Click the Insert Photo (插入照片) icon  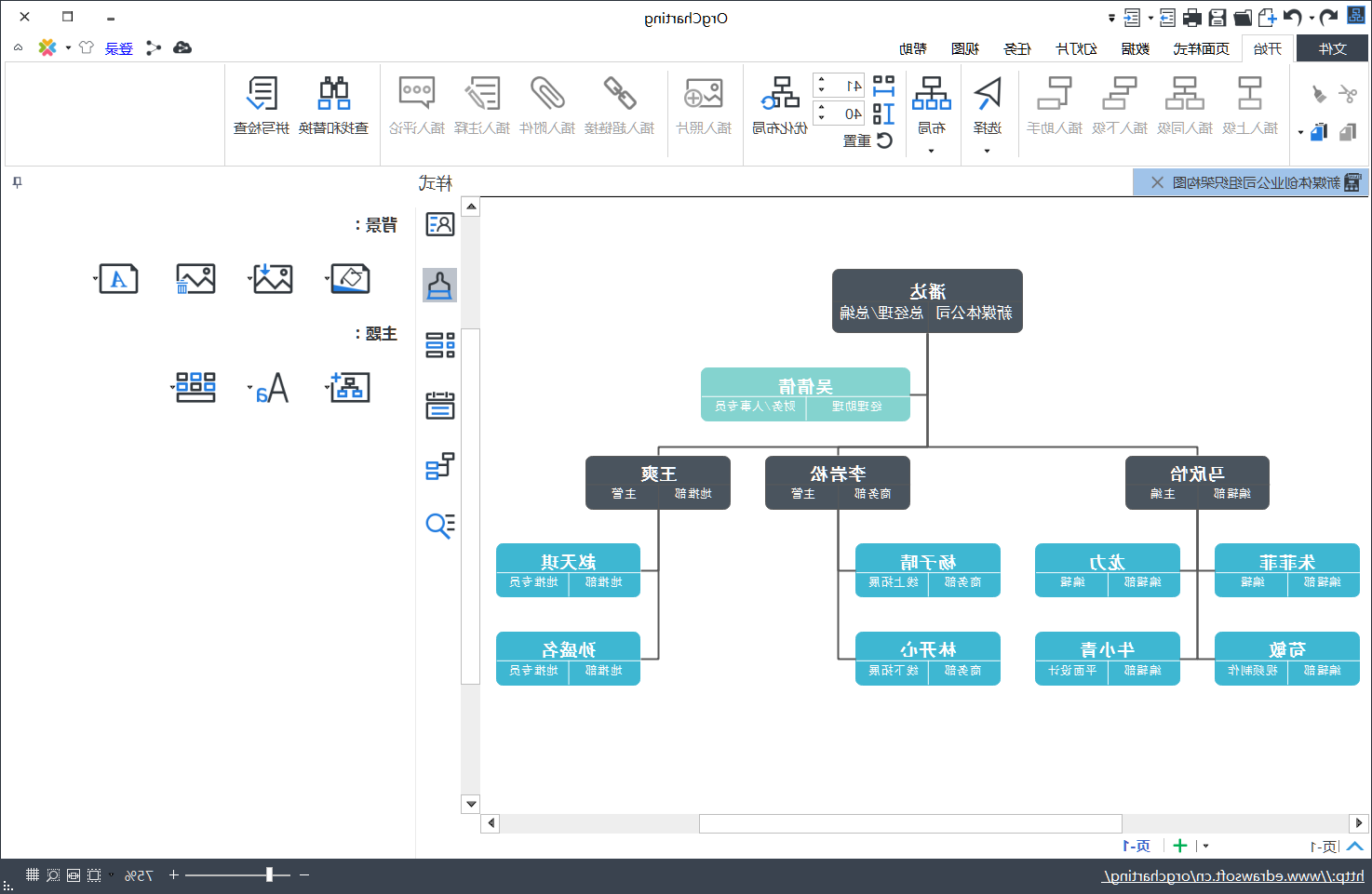[x=704, y=94]
